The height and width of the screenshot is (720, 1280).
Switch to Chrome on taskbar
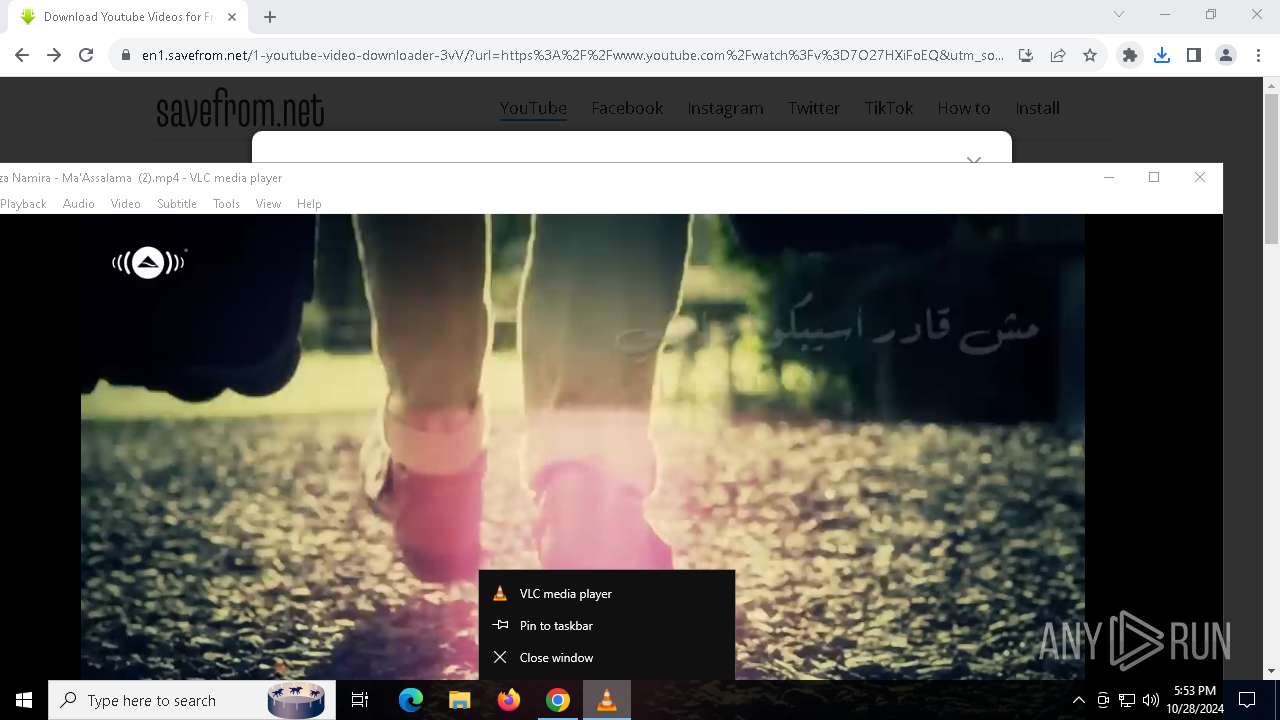pos(558,700)
